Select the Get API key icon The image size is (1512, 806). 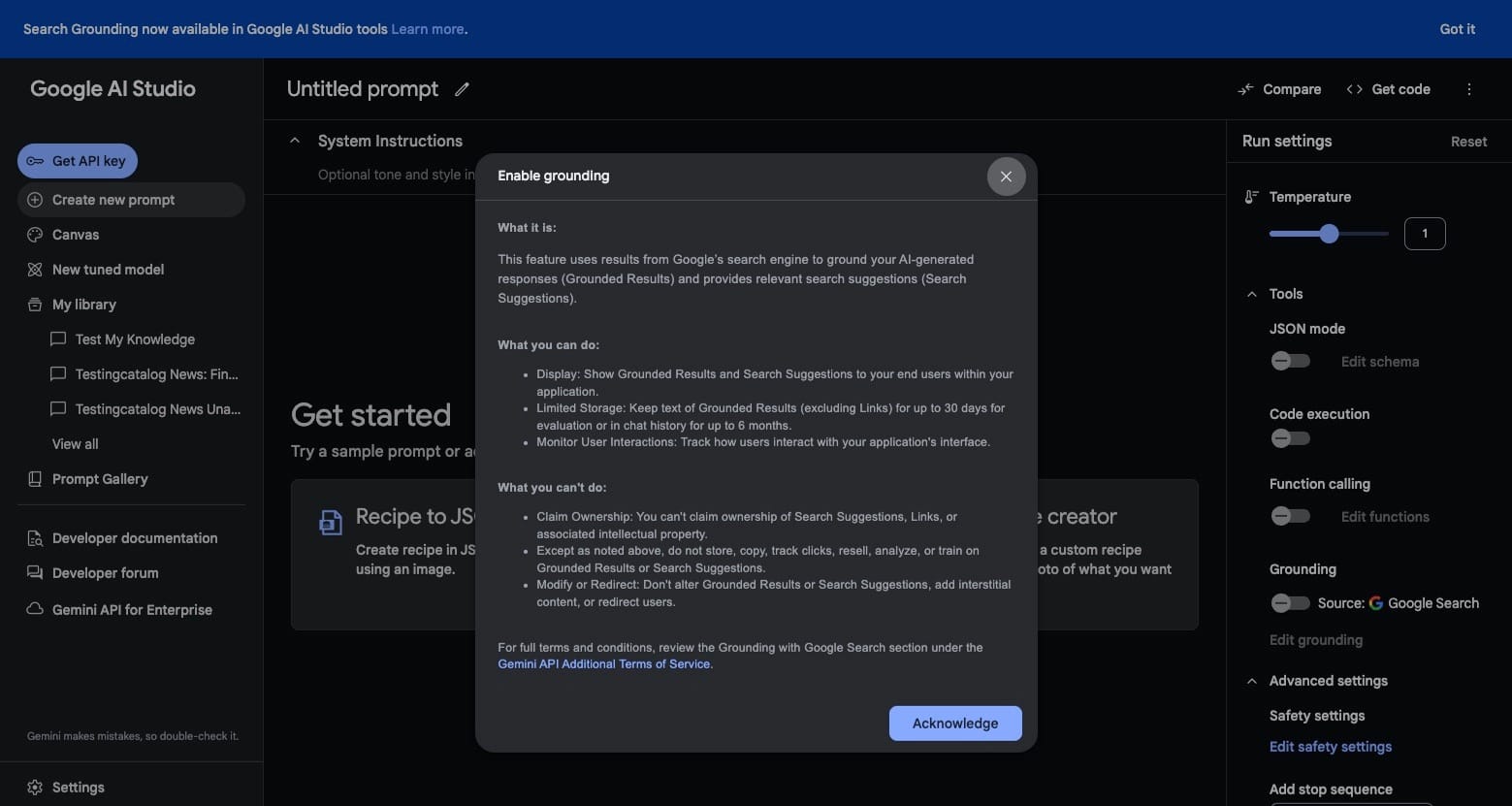(35, 160)
